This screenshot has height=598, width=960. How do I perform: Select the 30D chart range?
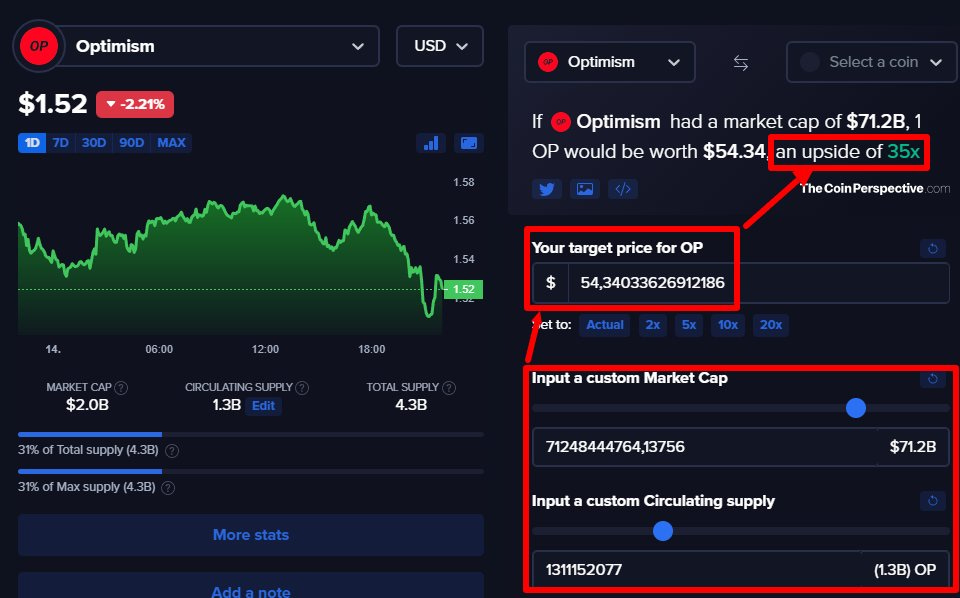point(94,143)
